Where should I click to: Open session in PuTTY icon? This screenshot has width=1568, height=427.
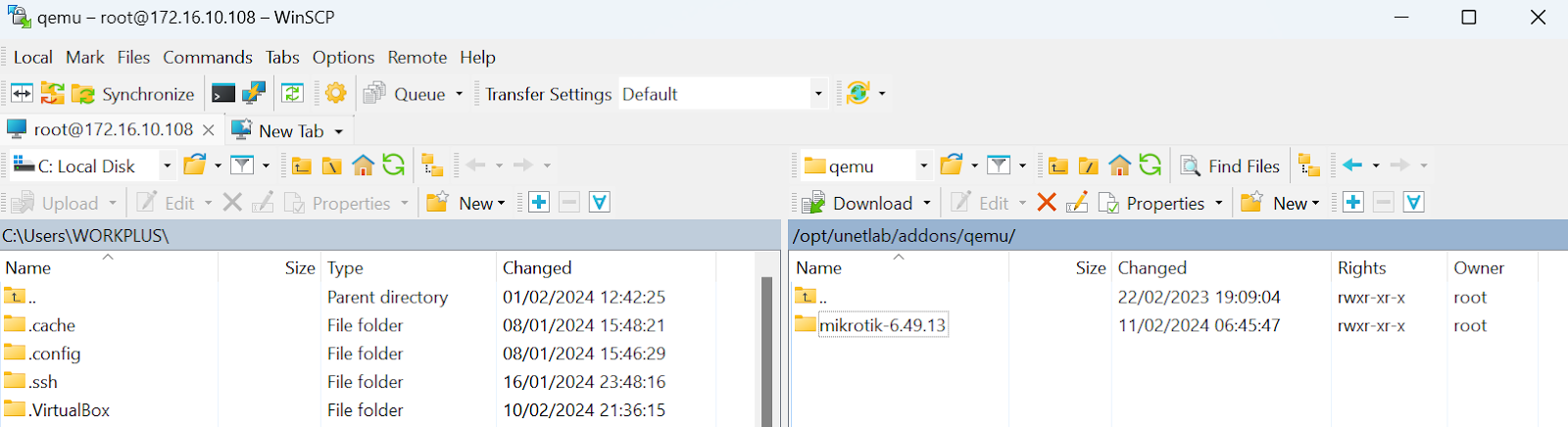254,94
